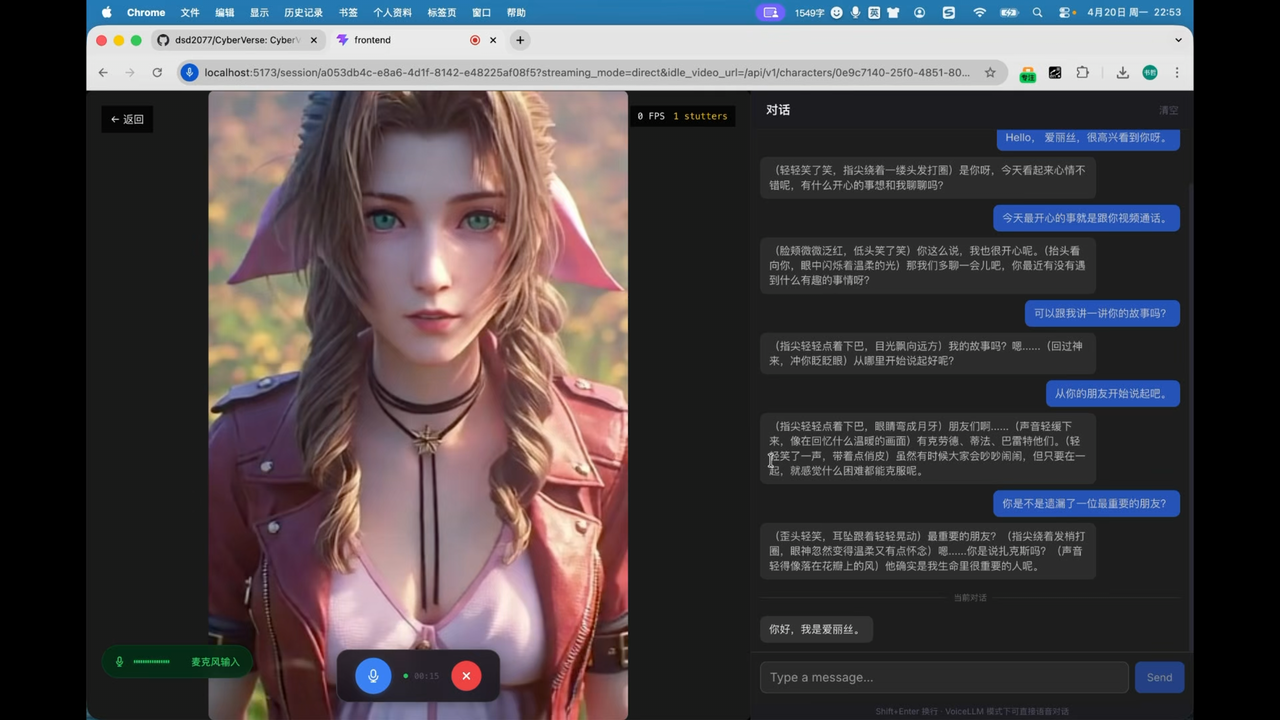Click the Send button

[1159, 677]
